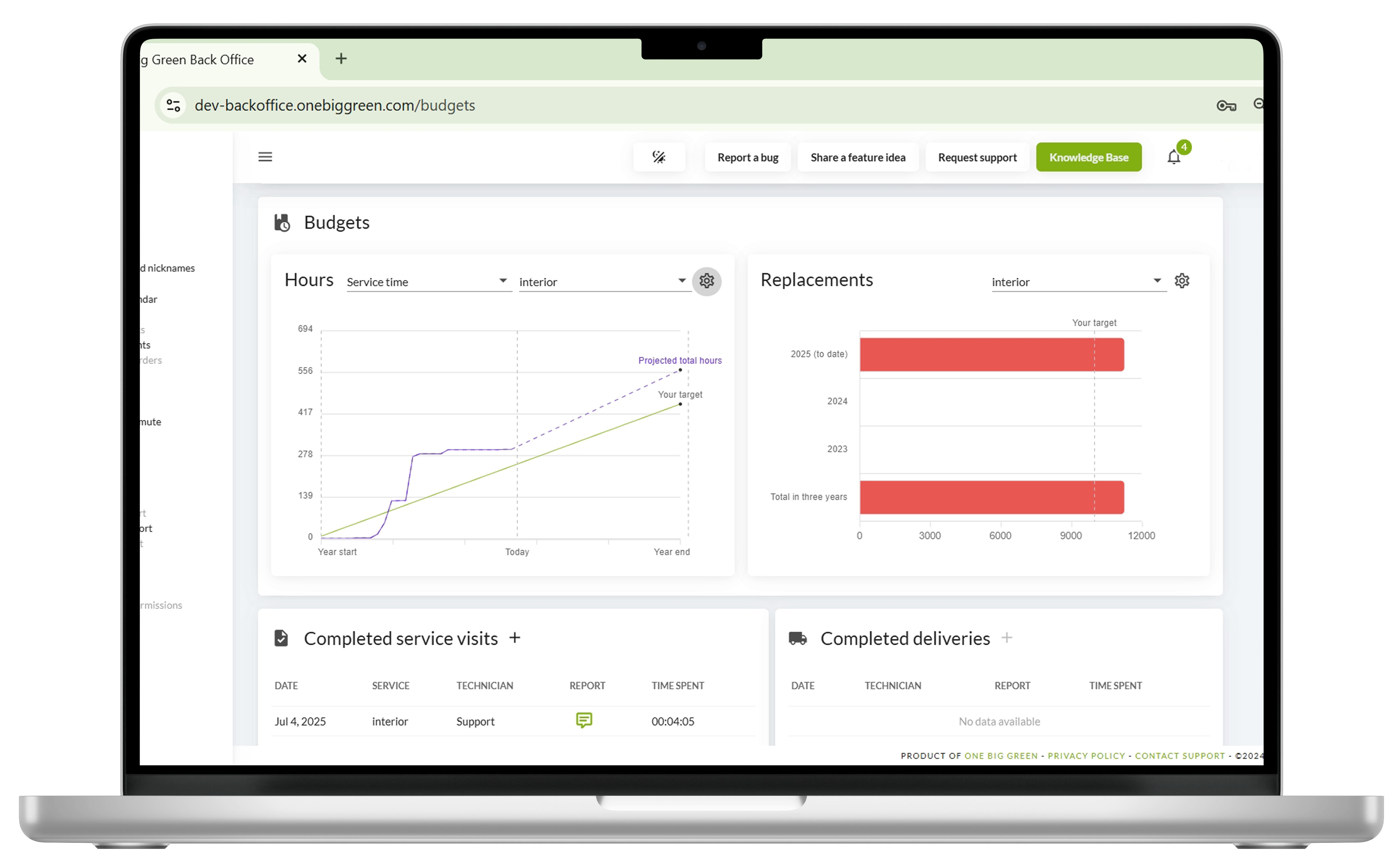
Task: Click Share a feature idea button
Action: click(858, 157)
